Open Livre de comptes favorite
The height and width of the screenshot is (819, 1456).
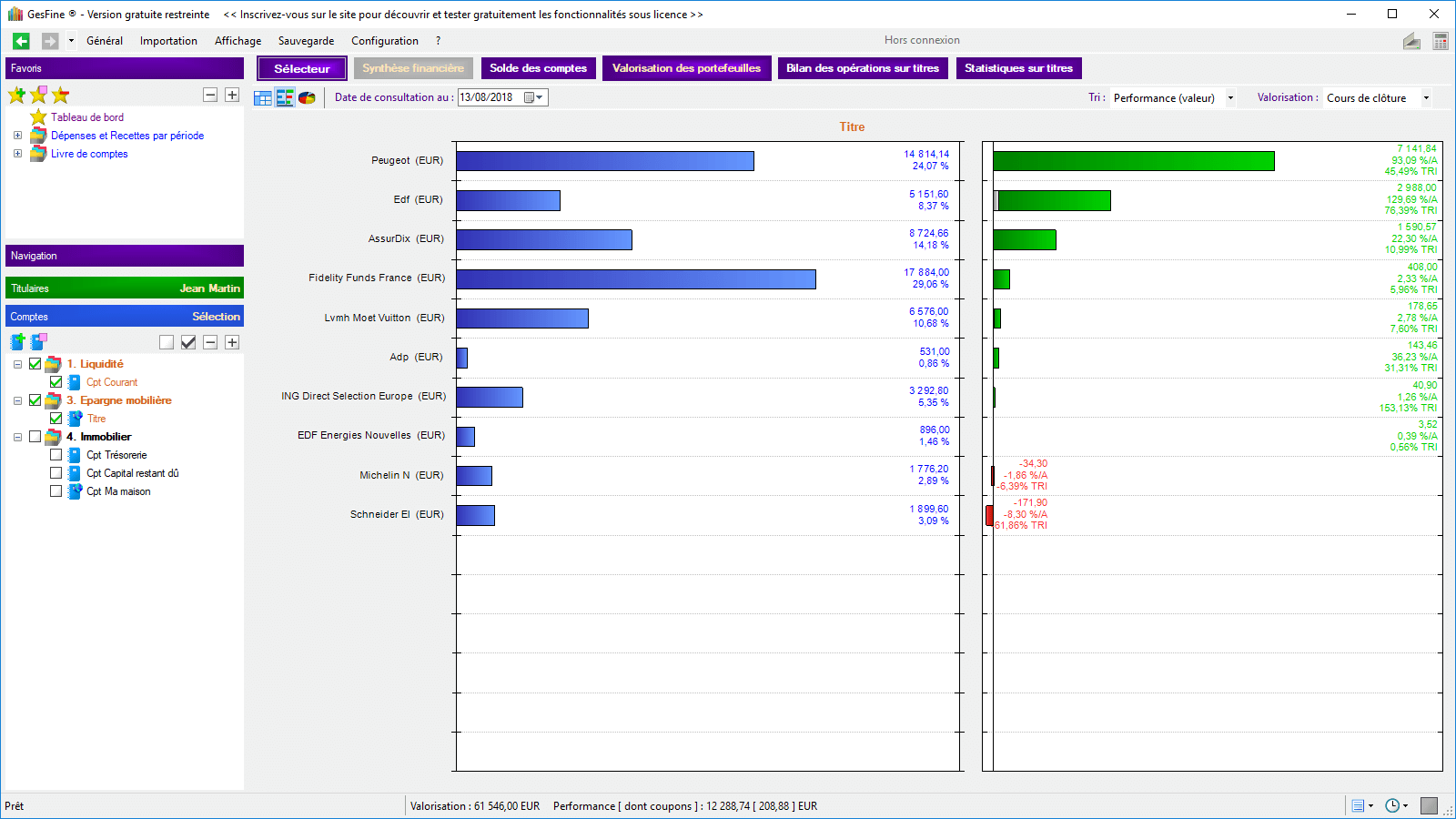(x=89, y=154)
